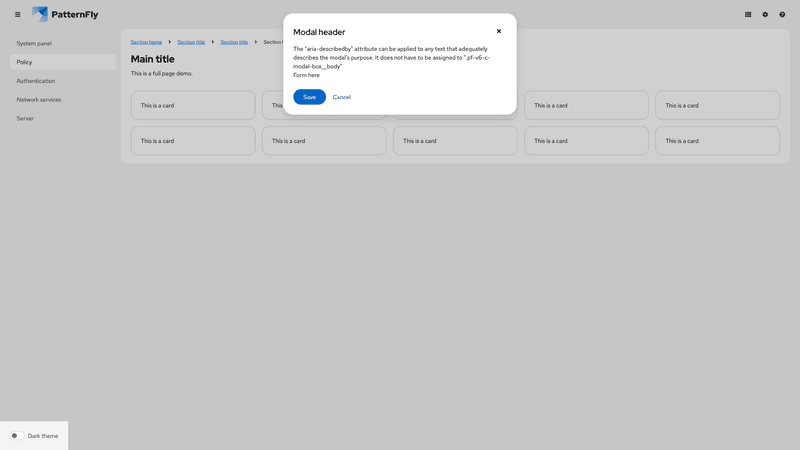The image size is (800, 450).
Task: Select Policy in the sidebar navigation
Action: pos(25,62)
